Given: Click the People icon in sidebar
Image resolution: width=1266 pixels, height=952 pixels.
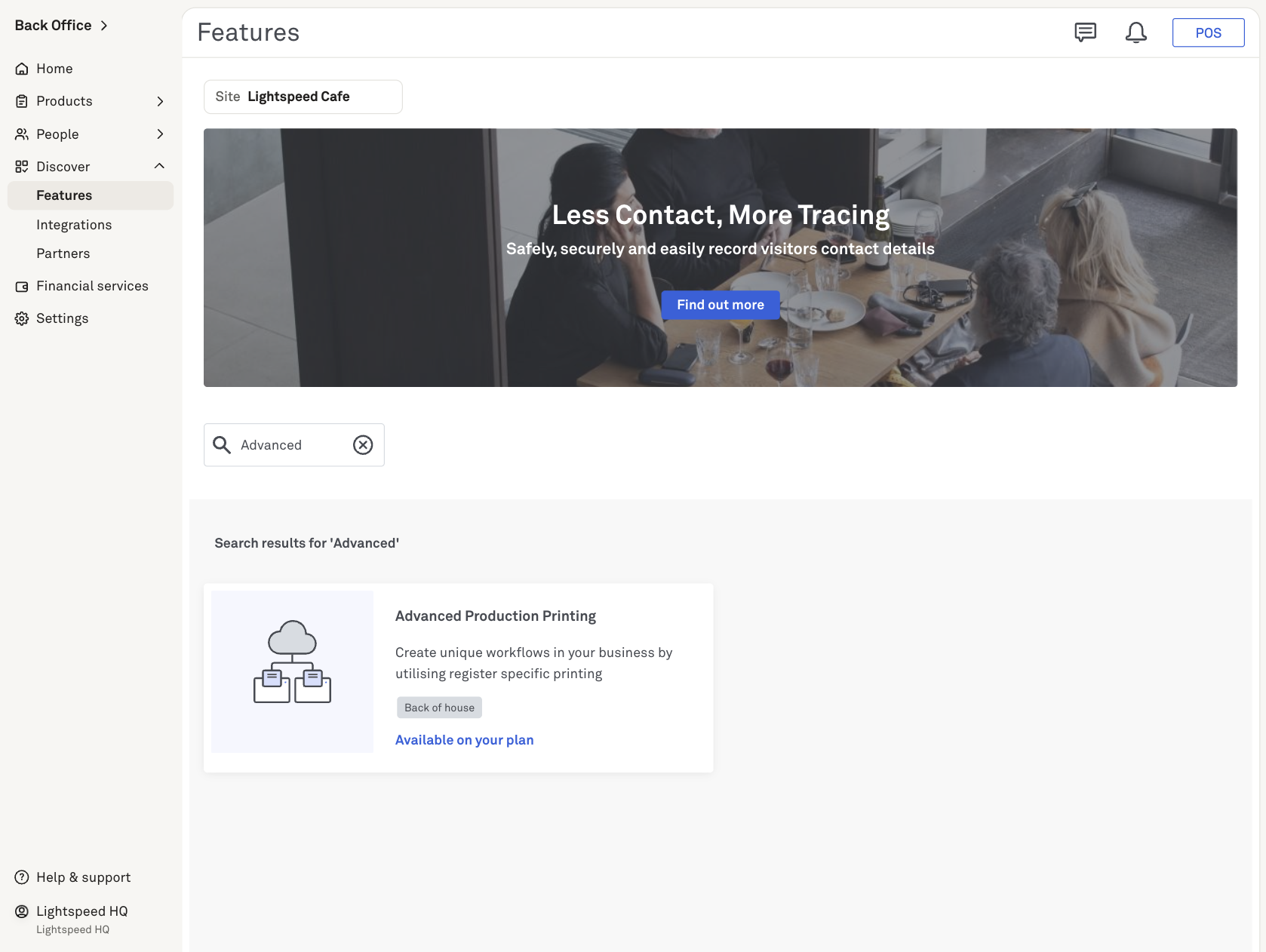Looking at the screenshot, I should pyautogui.click(x=22, y=134).
